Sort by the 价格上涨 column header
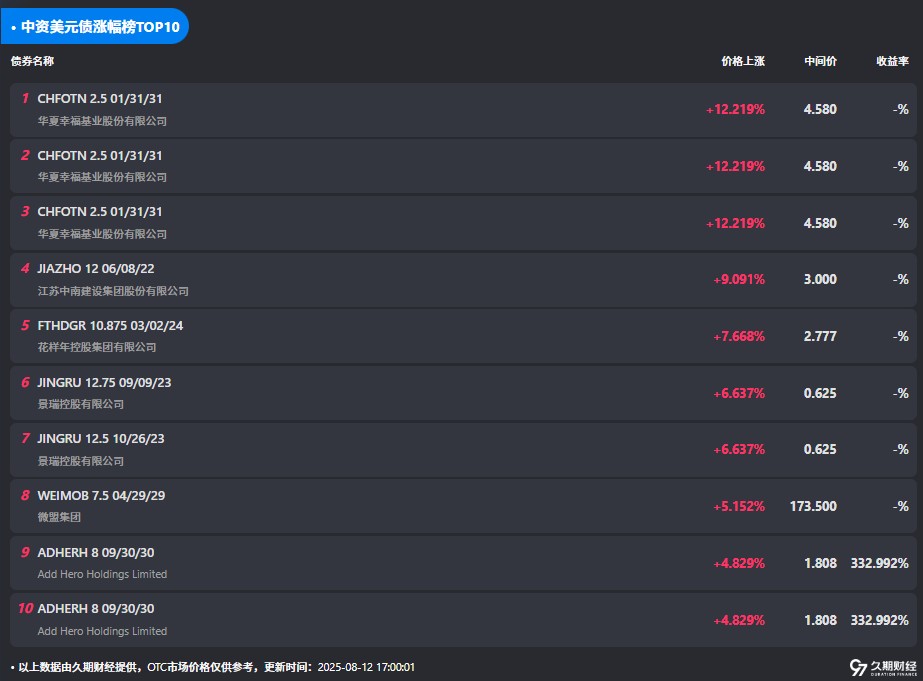This screenshot has width=923, height=681. click(x=743, y=61)
